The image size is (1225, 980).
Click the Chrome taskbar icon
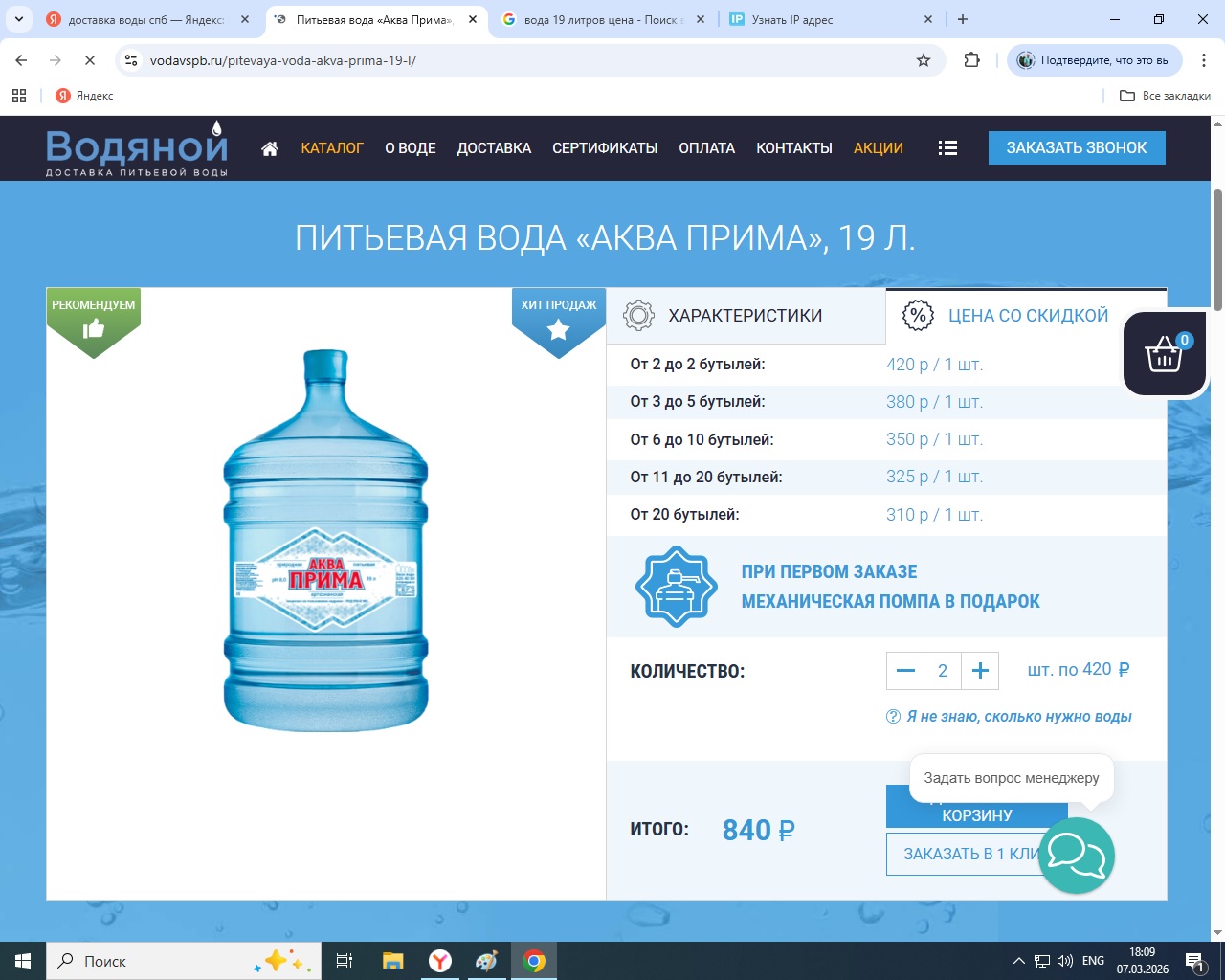click(534, 961)
